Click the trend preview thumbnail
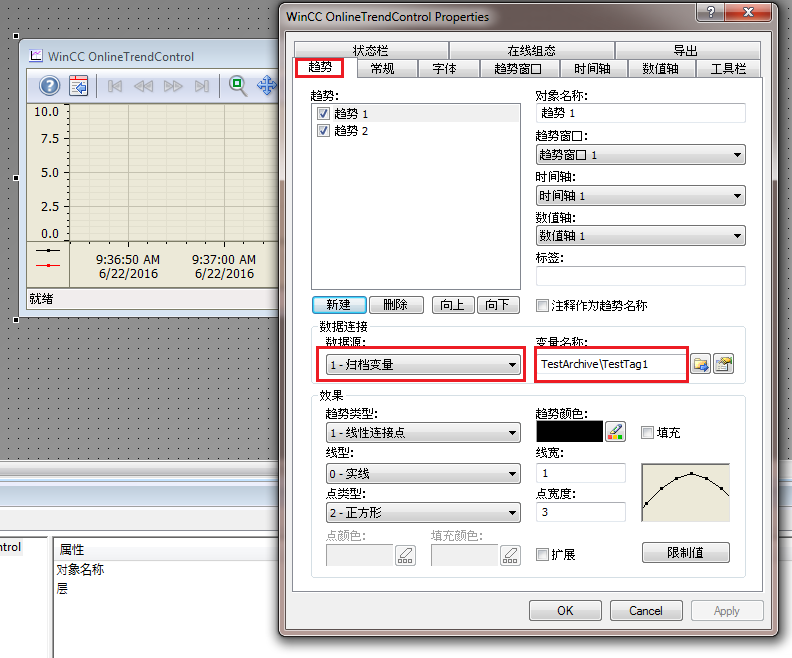This screenshot has width=792, height=658. pyautogui.click(x=685, y=492)
